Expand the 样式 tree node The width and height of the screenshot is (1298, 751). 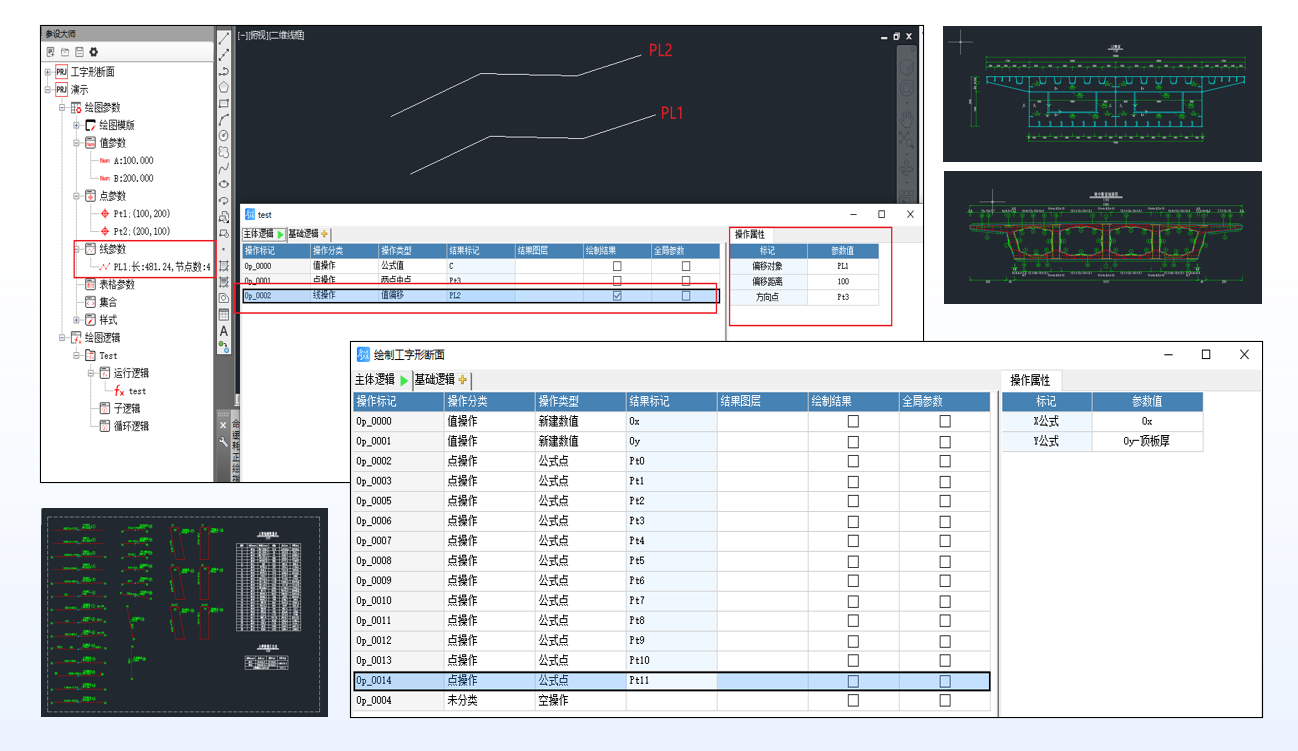76,320
